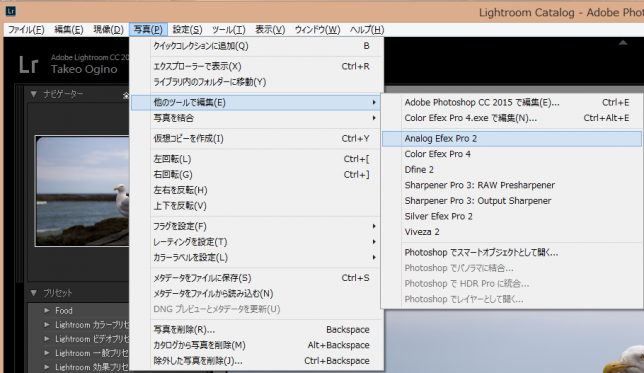
Task: Choose Dfine 2
Action: point(512,170)
